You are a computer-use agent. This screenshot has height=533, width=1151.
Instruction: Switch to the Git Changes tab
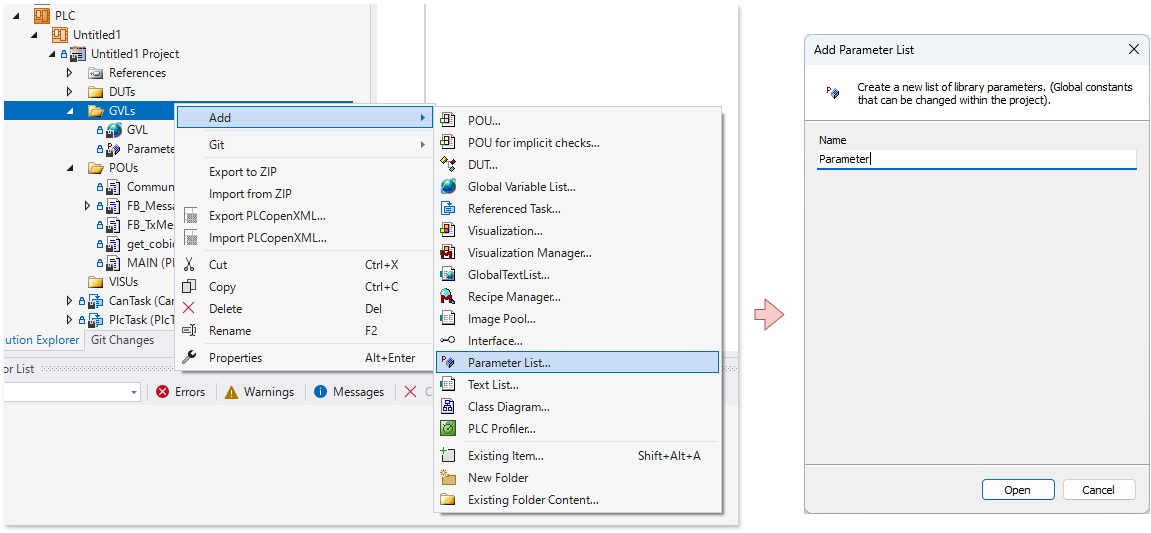coord(122,340)
